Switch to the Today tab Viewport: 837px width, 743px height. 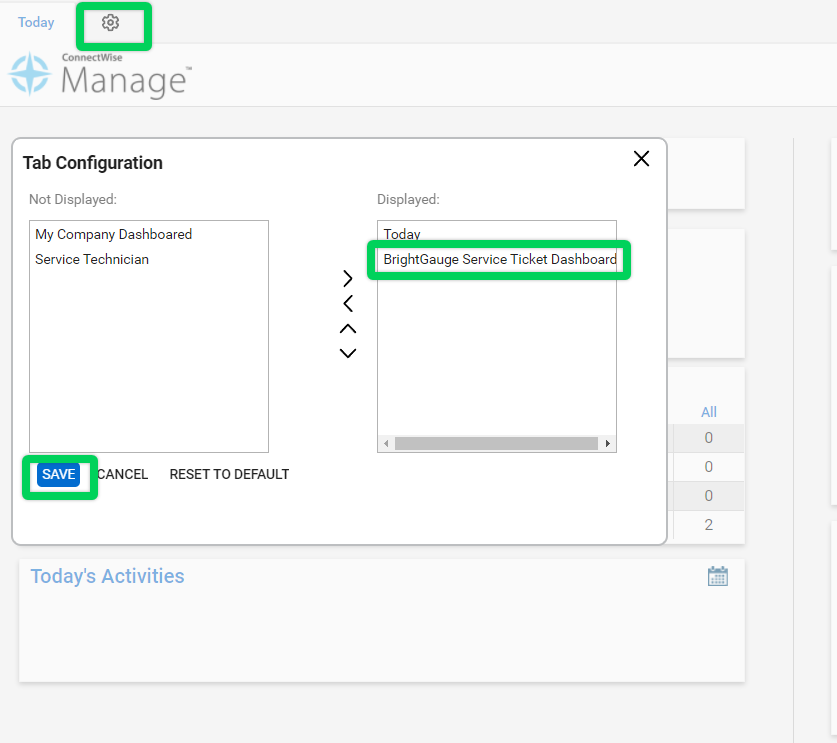36,22
